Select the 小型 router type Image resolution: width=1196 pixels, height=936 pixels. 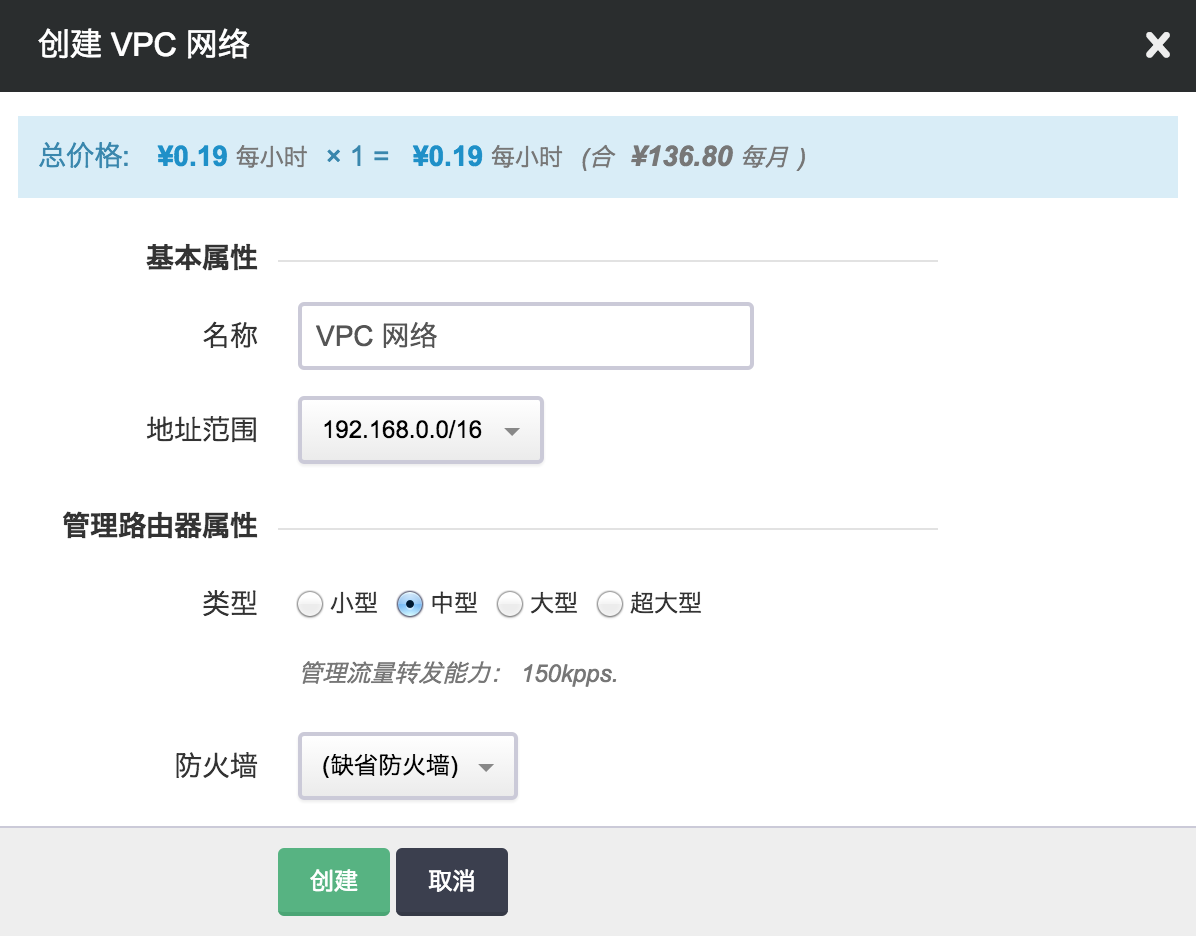(x=310, y=604)
